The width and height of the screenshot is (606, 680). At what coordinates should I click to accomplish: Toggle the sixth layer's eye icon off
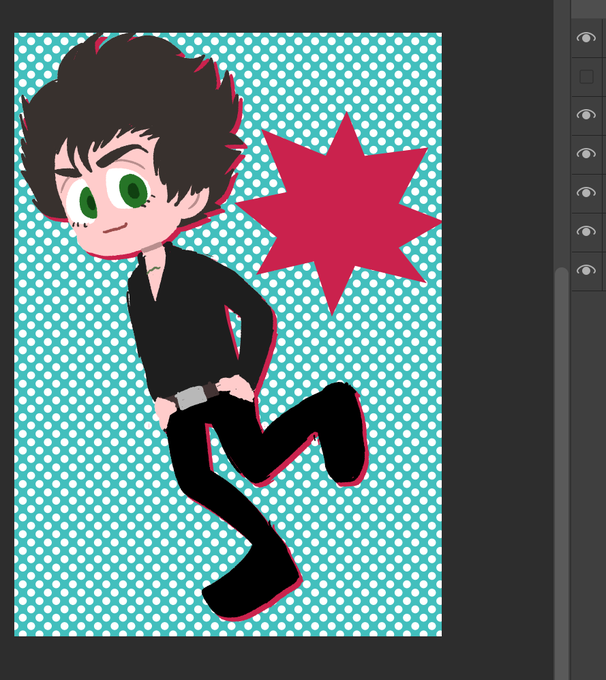click(586, 232)
